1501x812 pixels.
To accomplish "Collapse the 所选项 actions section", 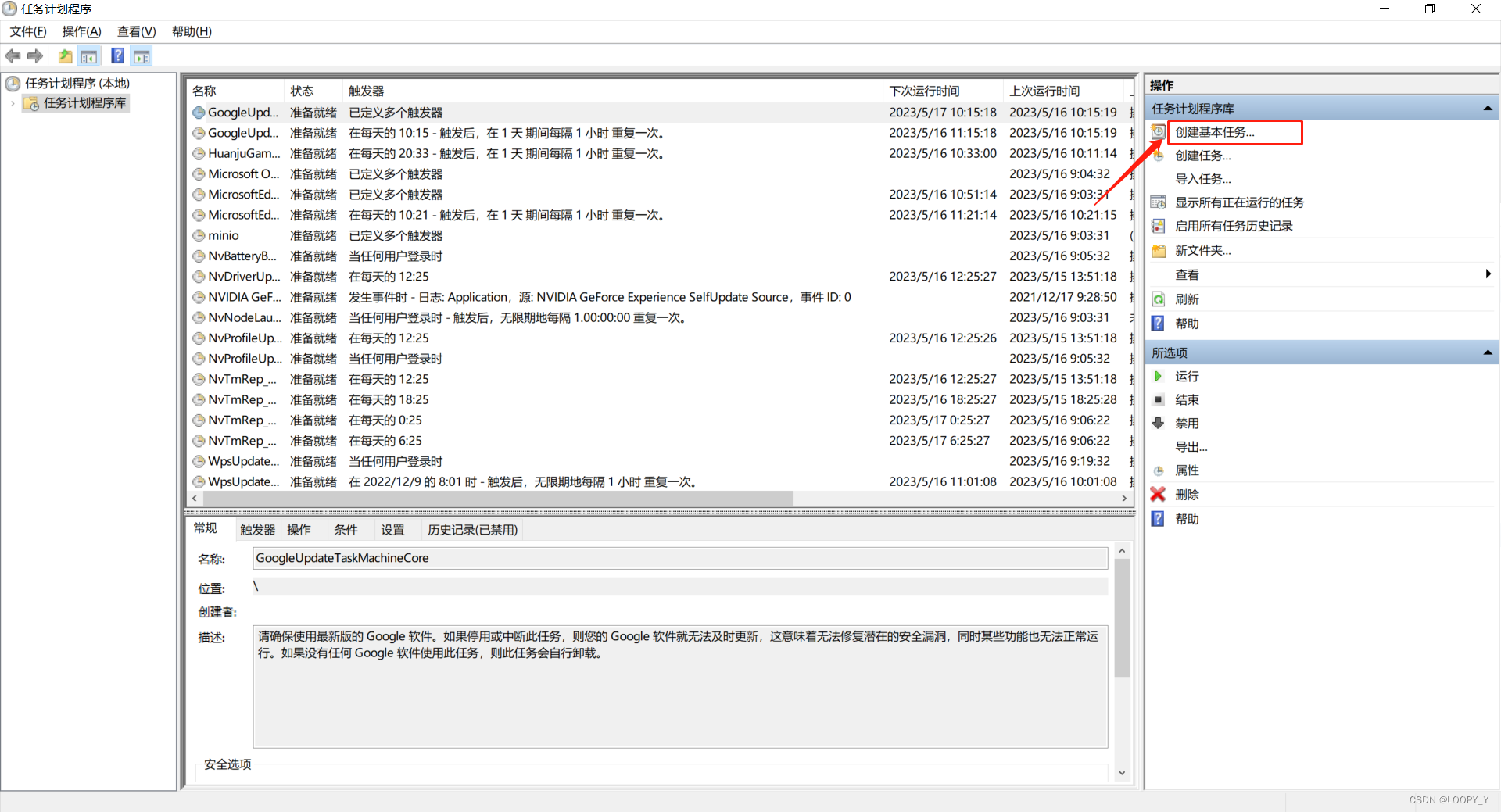I will click(1488, 353).
